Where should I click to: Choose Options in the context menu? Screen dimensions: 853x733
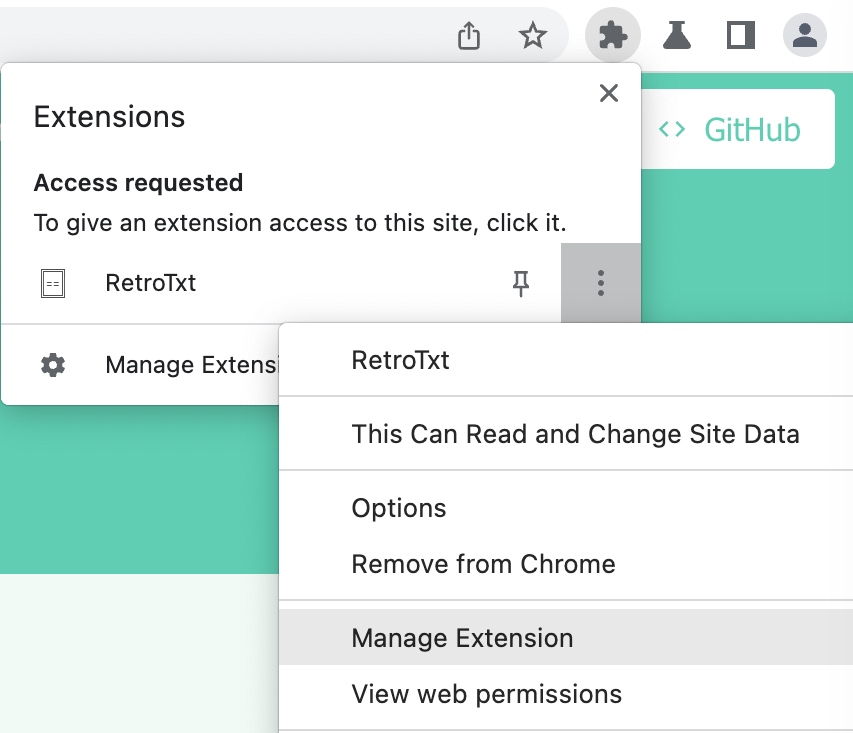(x=566, y=508)
